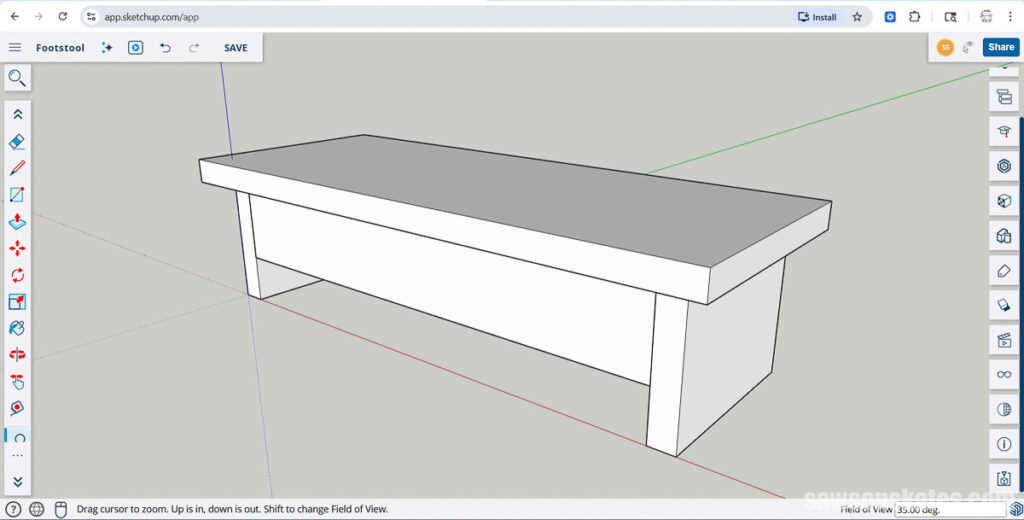Open the Scenes clapperboard panel

(1004, 340)
